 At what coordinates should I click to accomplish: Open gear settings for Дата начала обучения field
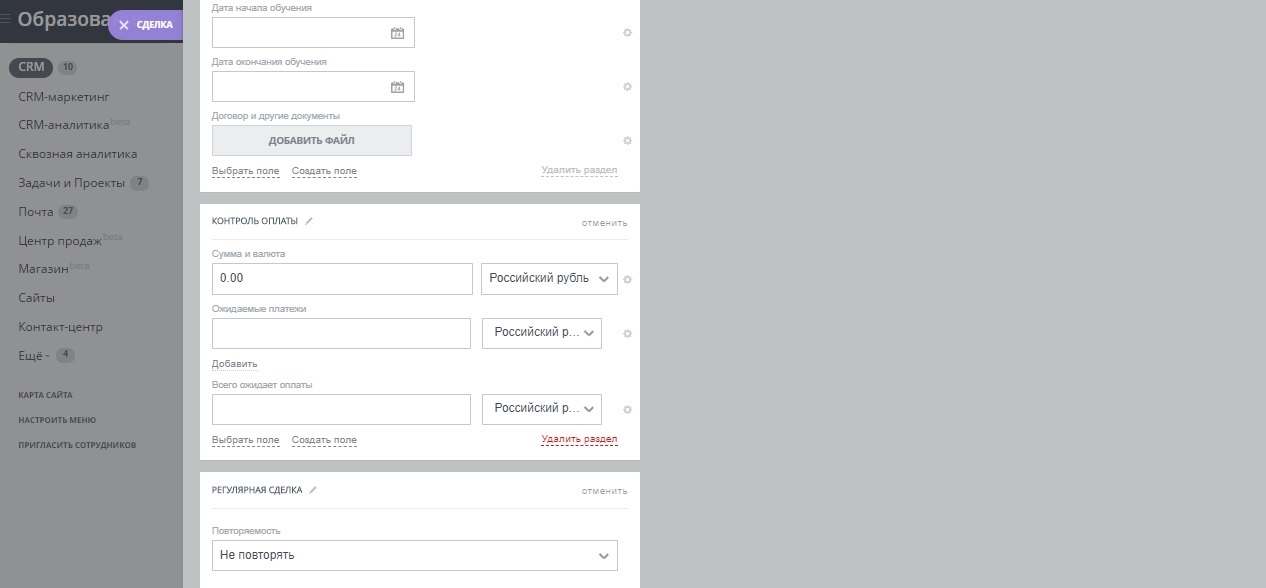(x=627, y=33)
